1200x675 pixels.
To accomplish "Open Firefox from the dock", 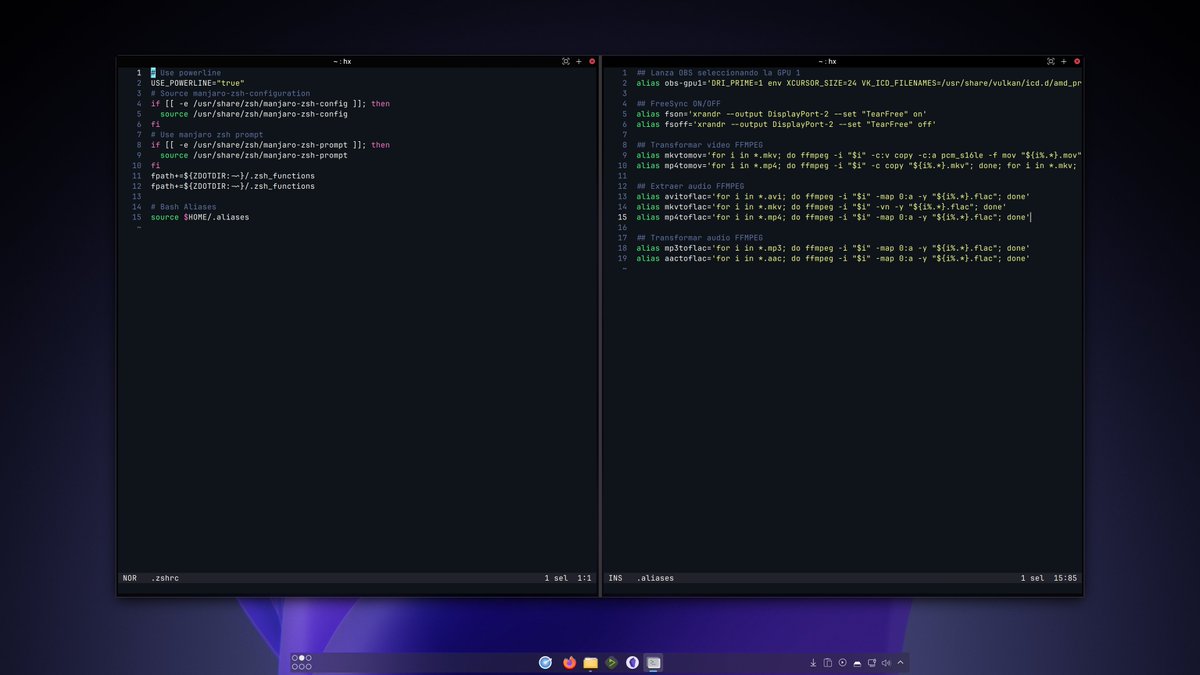I will pos(570,662).
